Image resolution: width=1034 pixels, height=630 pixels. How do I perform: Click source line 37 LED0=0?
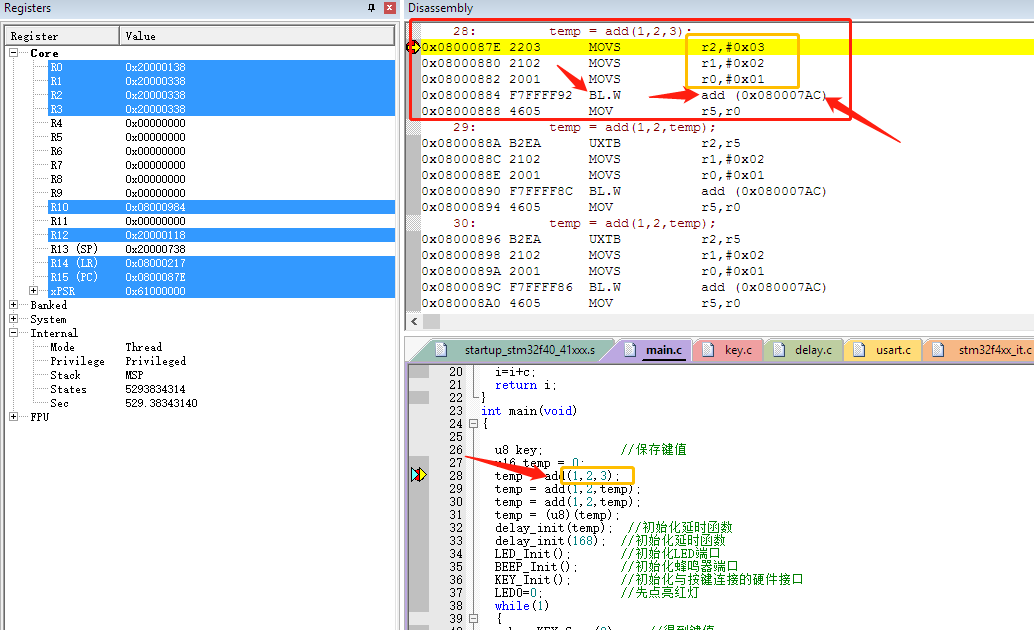coord(518,592)
